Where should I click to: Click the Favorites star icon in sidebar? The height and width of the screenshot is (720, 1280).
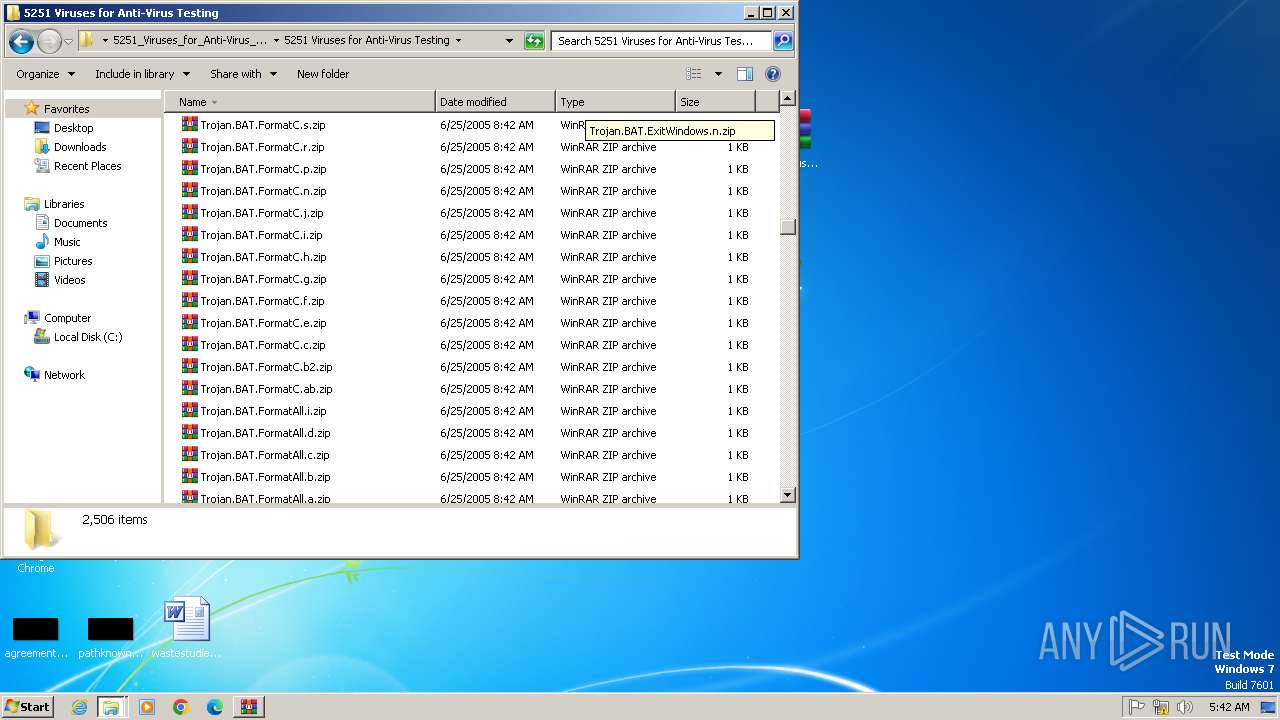pos(31,108)
